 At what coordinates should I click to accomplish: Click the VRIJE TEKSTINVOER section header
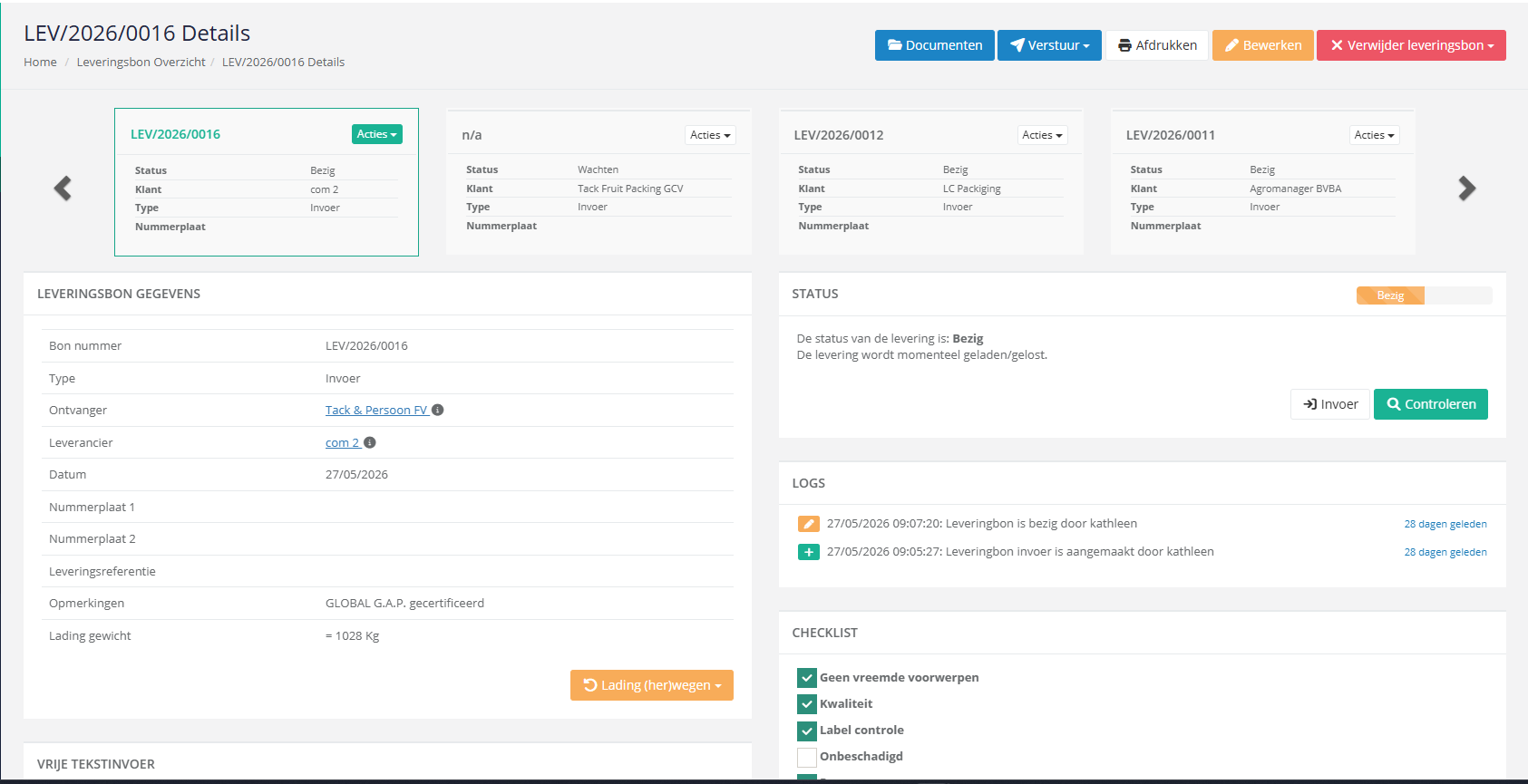click(96, 764)
